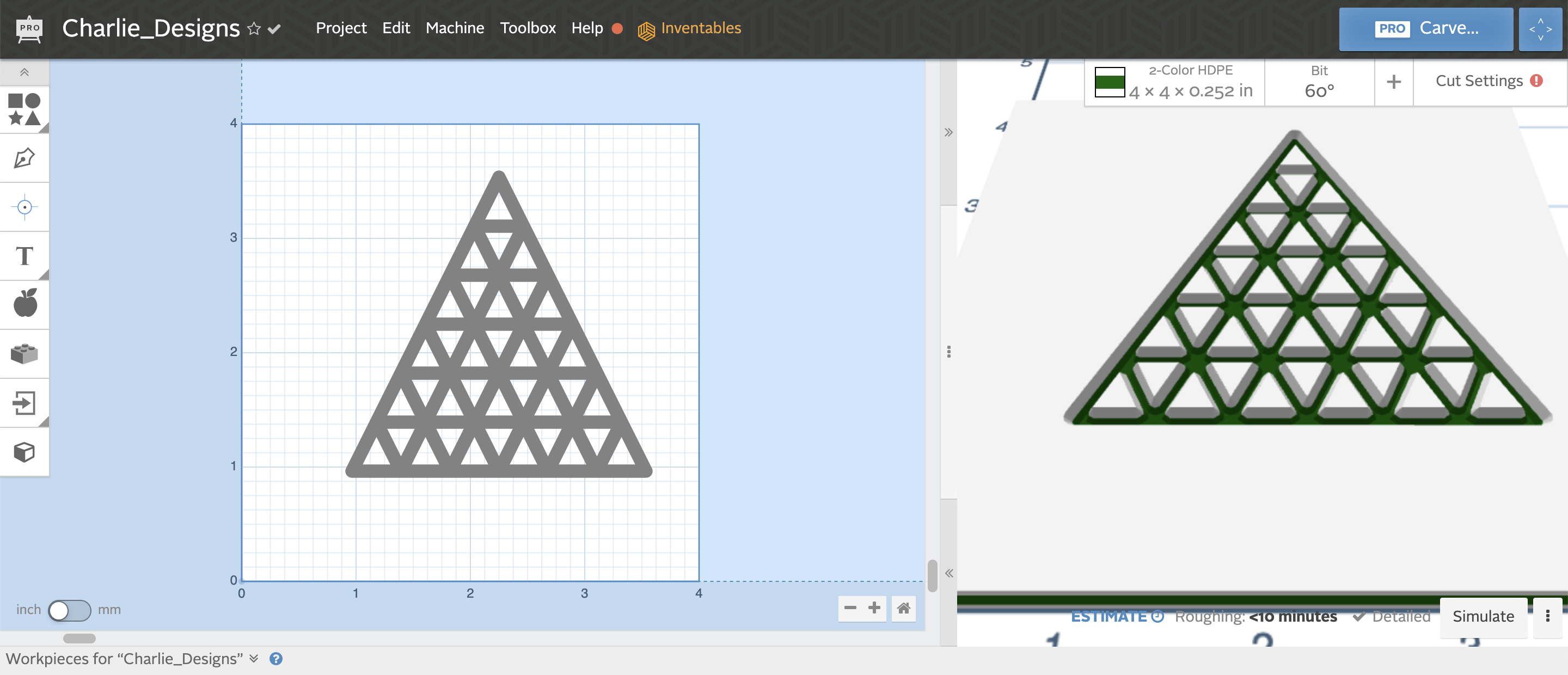Expand the right panel with the chevron
This screenshot has width=1568, height=675.
click(x=948, y=132)
